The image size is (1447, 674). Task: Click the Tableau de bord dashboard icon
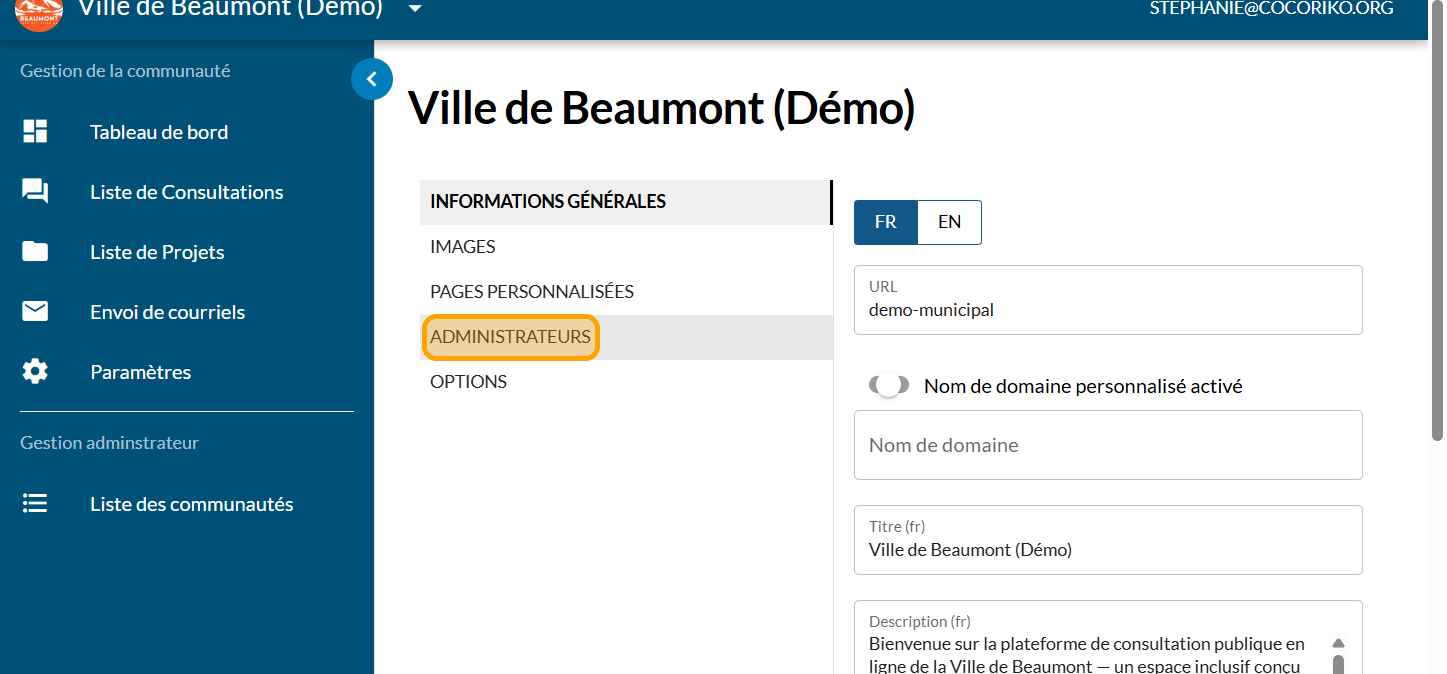click(35, 132)
